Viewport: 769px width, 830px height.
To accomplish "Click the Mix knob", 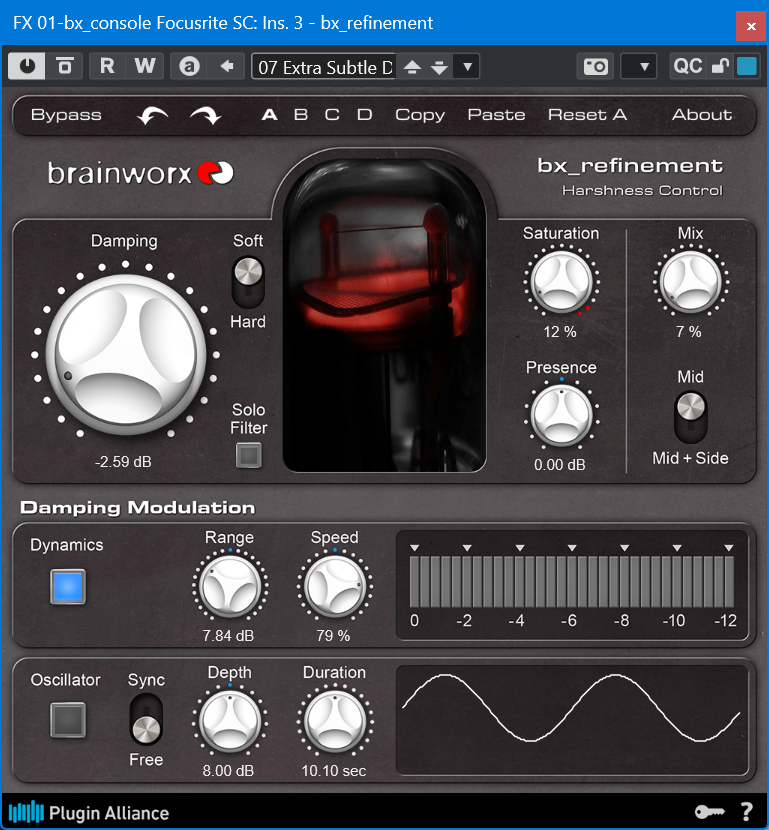I will (x=690, y=282).
